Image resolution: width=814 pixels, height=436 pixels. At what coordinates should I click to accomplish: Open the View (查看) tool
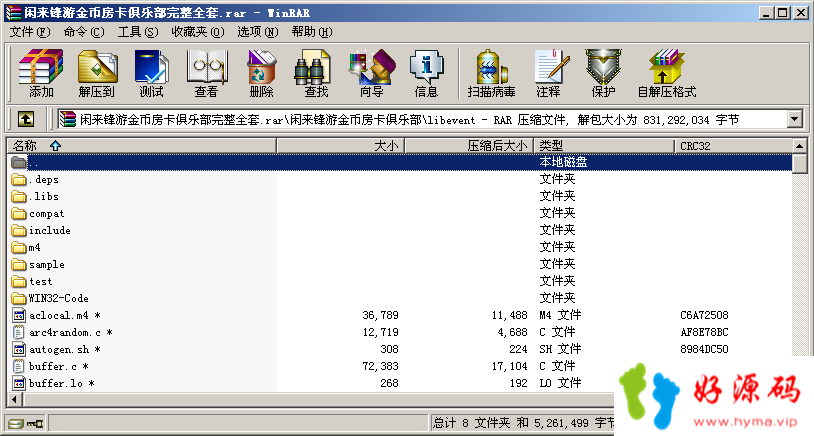coord(207,73)
